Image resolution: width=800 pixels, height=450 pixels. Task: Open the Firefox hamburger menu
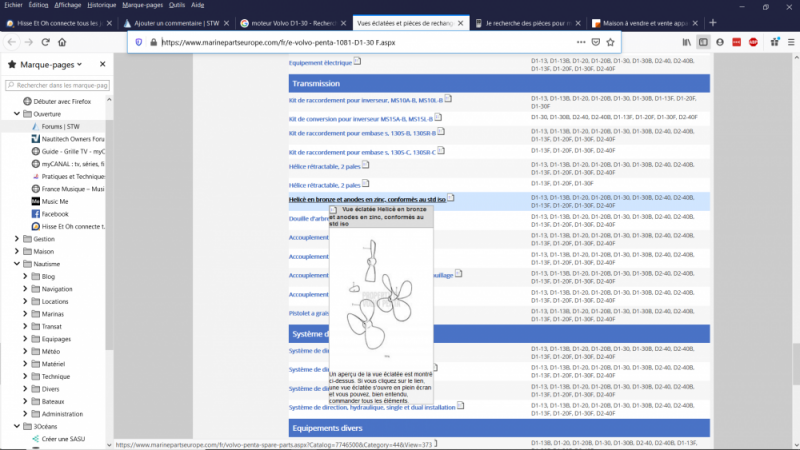pos(791,42)
